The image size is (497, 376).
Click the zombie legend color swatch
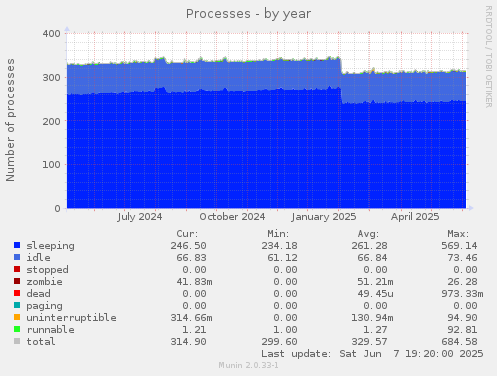(17, 281)
